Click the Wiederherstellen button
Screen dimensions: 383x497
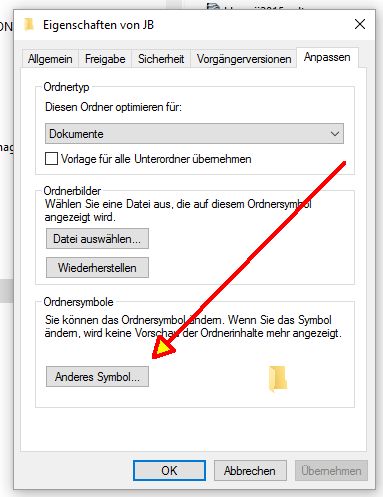97,268
